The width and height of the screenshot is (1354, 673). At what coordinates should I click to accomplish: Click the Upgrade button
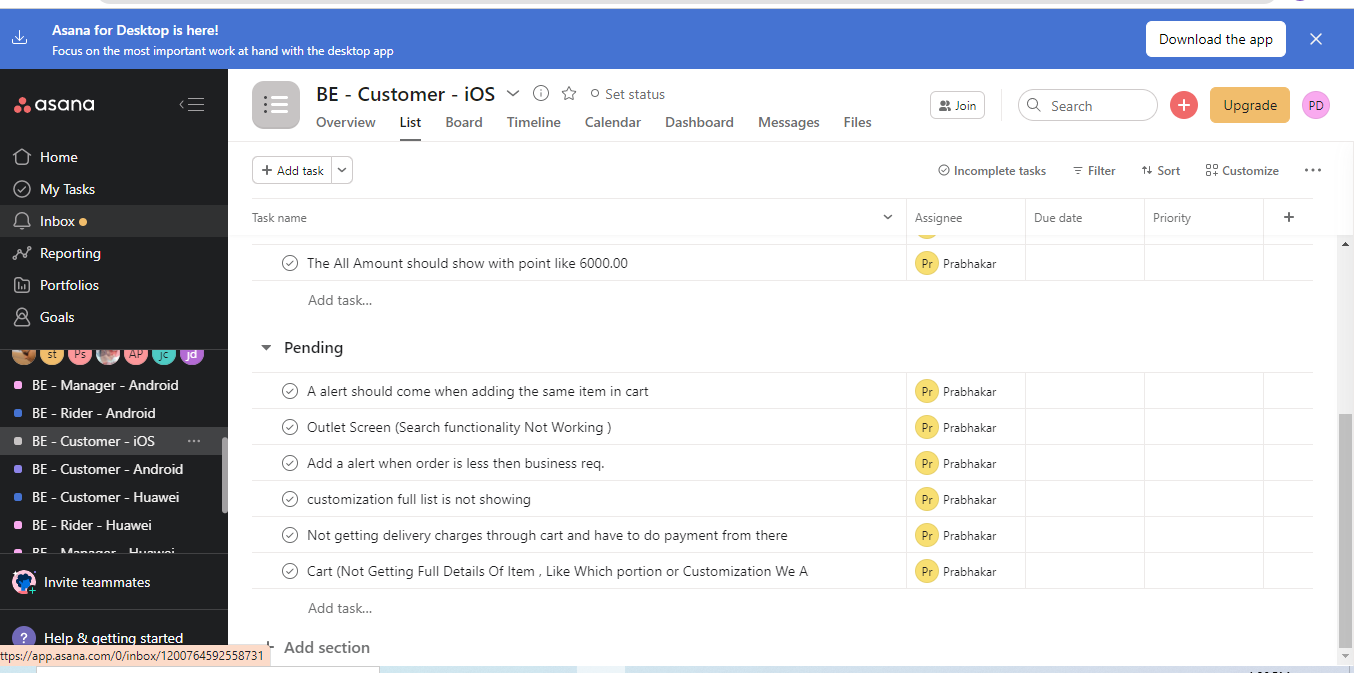tap(1250, 105)
